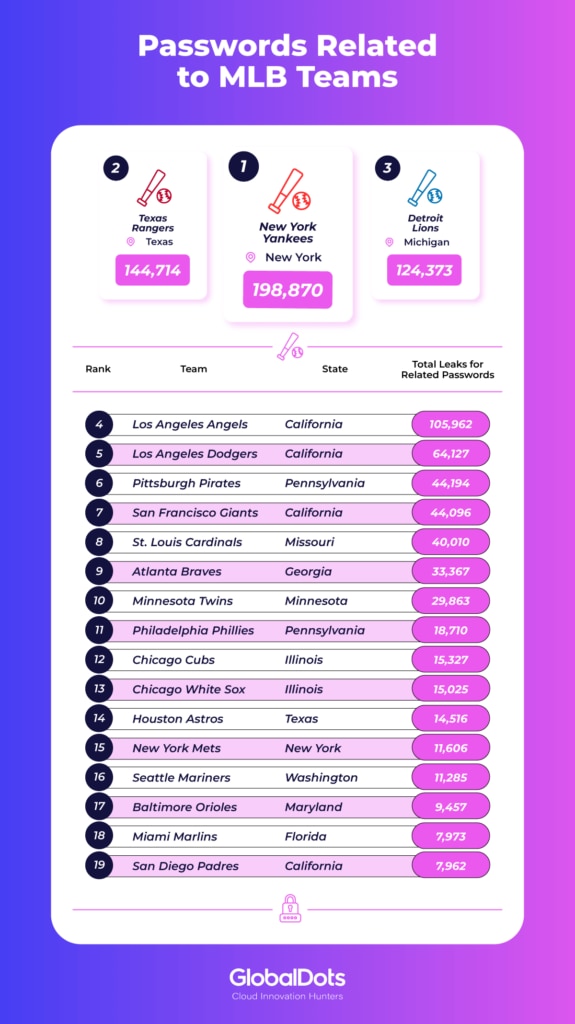Click the bat and ball icon above Texas Rangers
The height and width of the screenshot is (1024, 575).
click(154, 188)
